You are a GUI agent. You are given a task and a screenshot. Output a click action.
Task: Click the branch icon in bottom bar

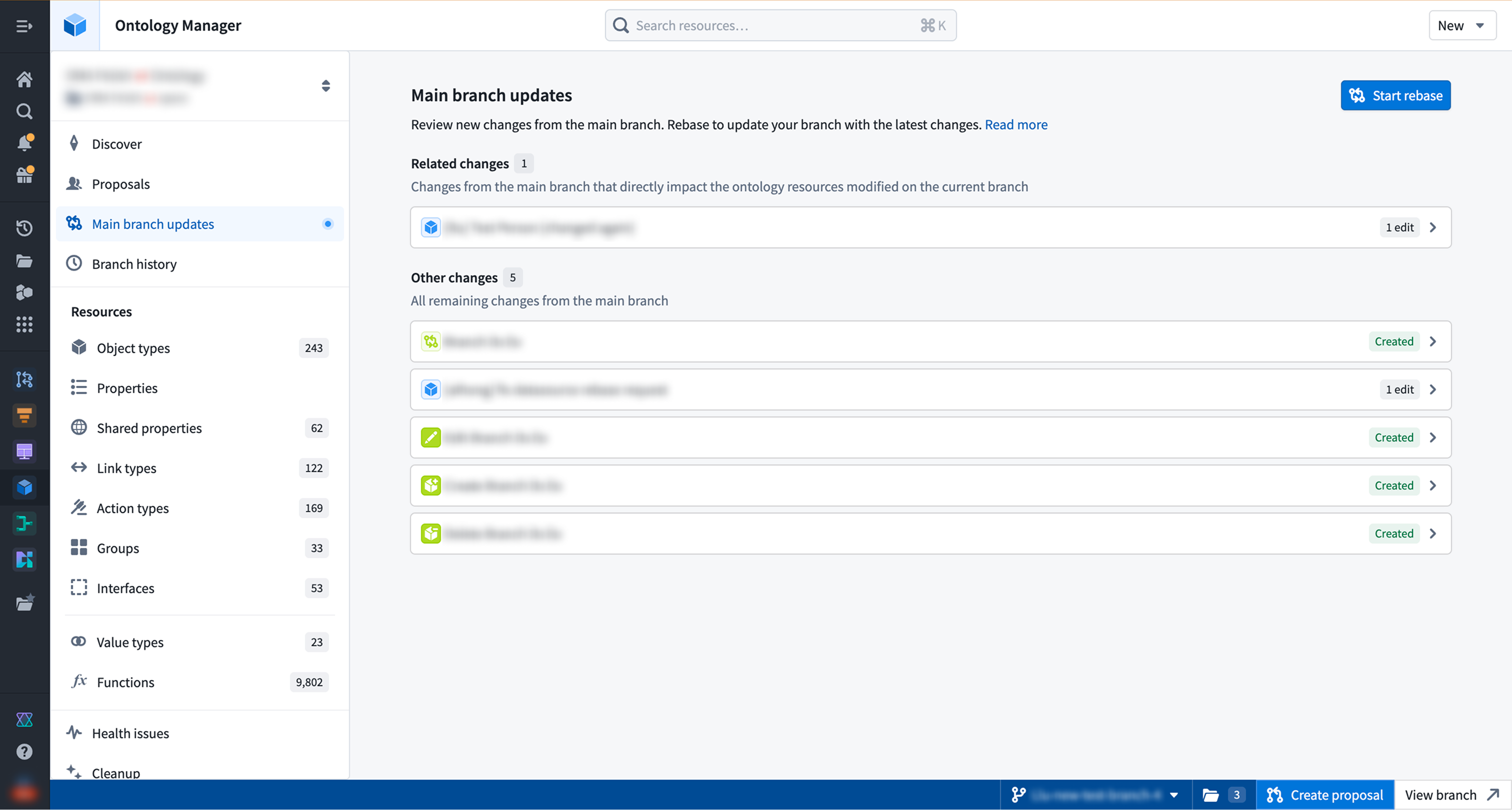(1018, 794)
